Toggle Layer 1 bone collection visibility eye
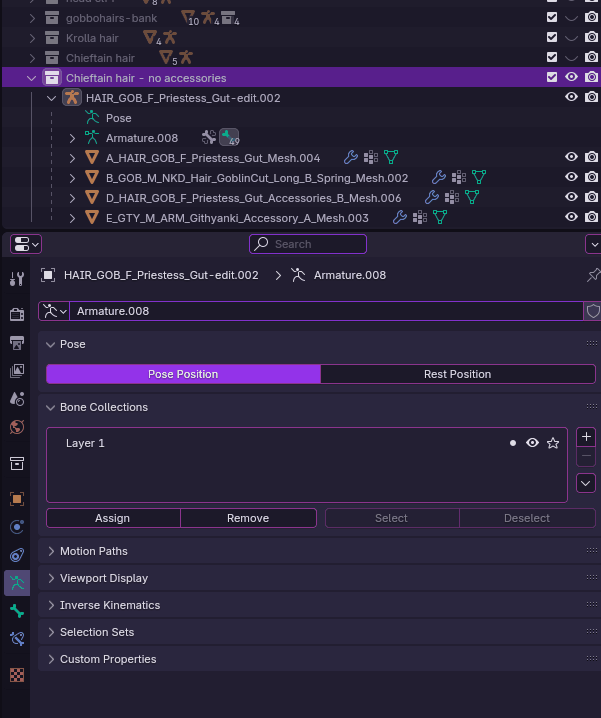Viewport: 601px width, 718px height. [x=532, y=443]
